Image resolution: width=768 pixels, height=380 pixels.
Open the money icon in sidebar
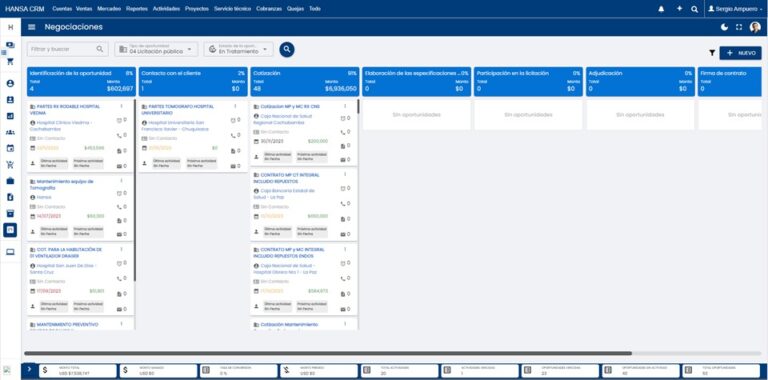[10, 45]
